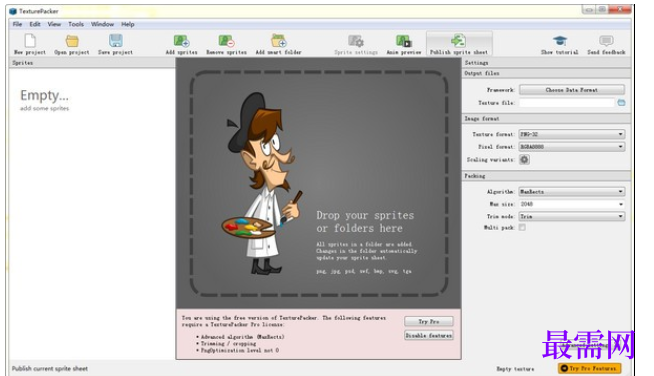Click the TexturePacker title bar app icon
Screen dimensions: 654x376
tap(13, 11)
